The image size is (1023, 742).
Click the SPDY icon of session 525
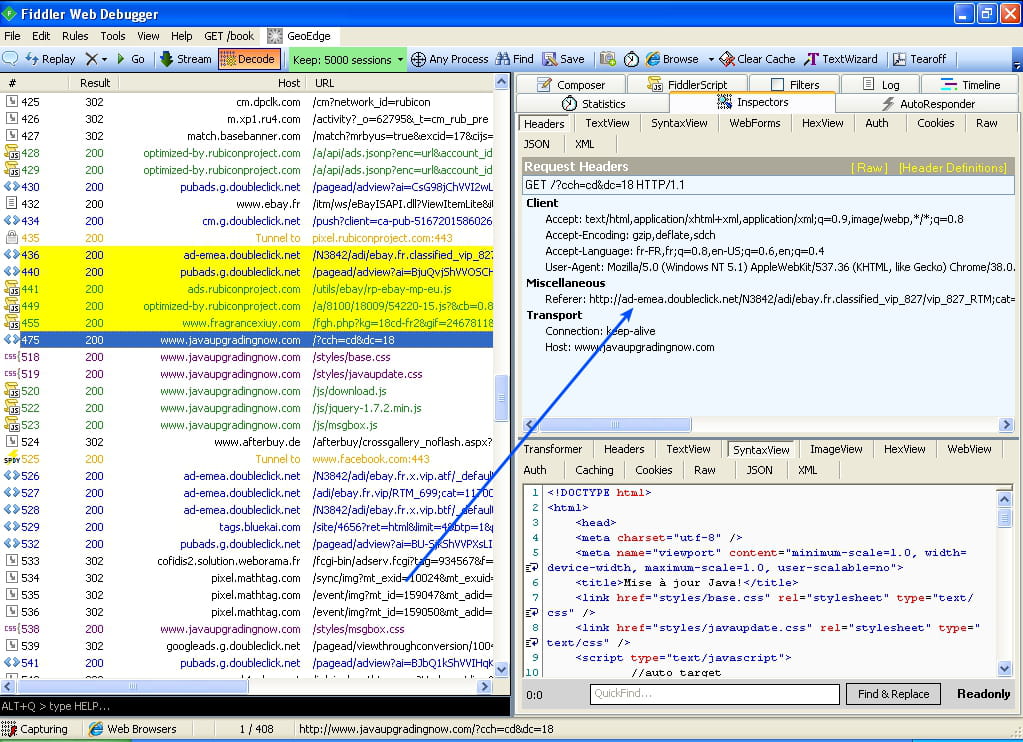pos(11,459)
